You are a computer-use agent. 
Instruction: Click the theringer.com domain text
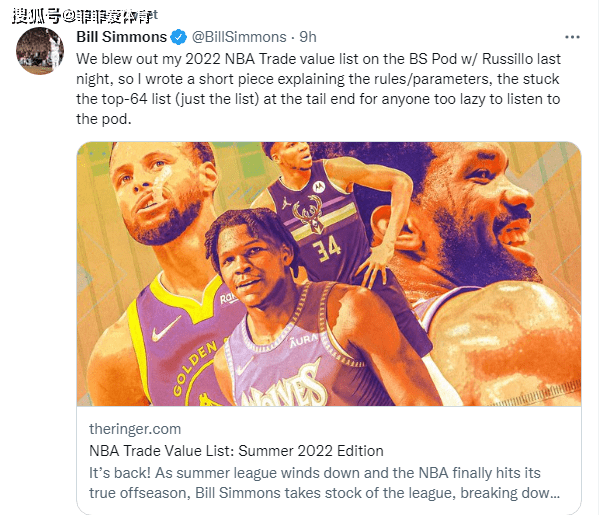click(135, 429)
